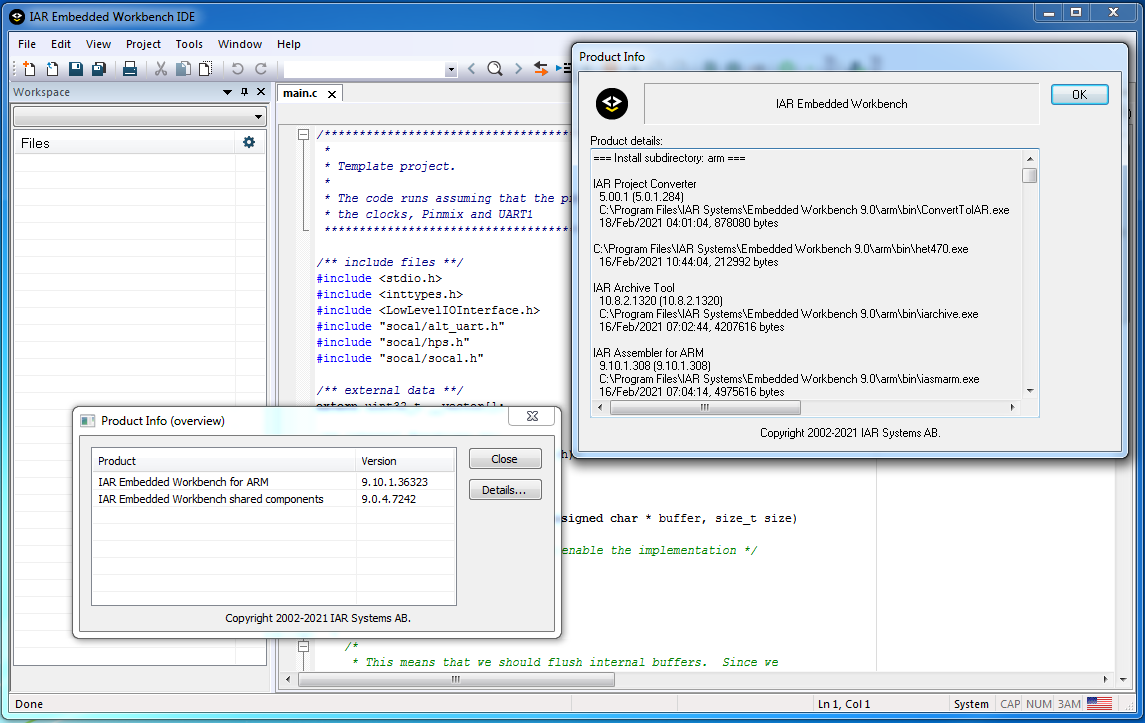Click the Replace arrows toolbar icon
The image size is (1145, 723).
coord(540,69)
